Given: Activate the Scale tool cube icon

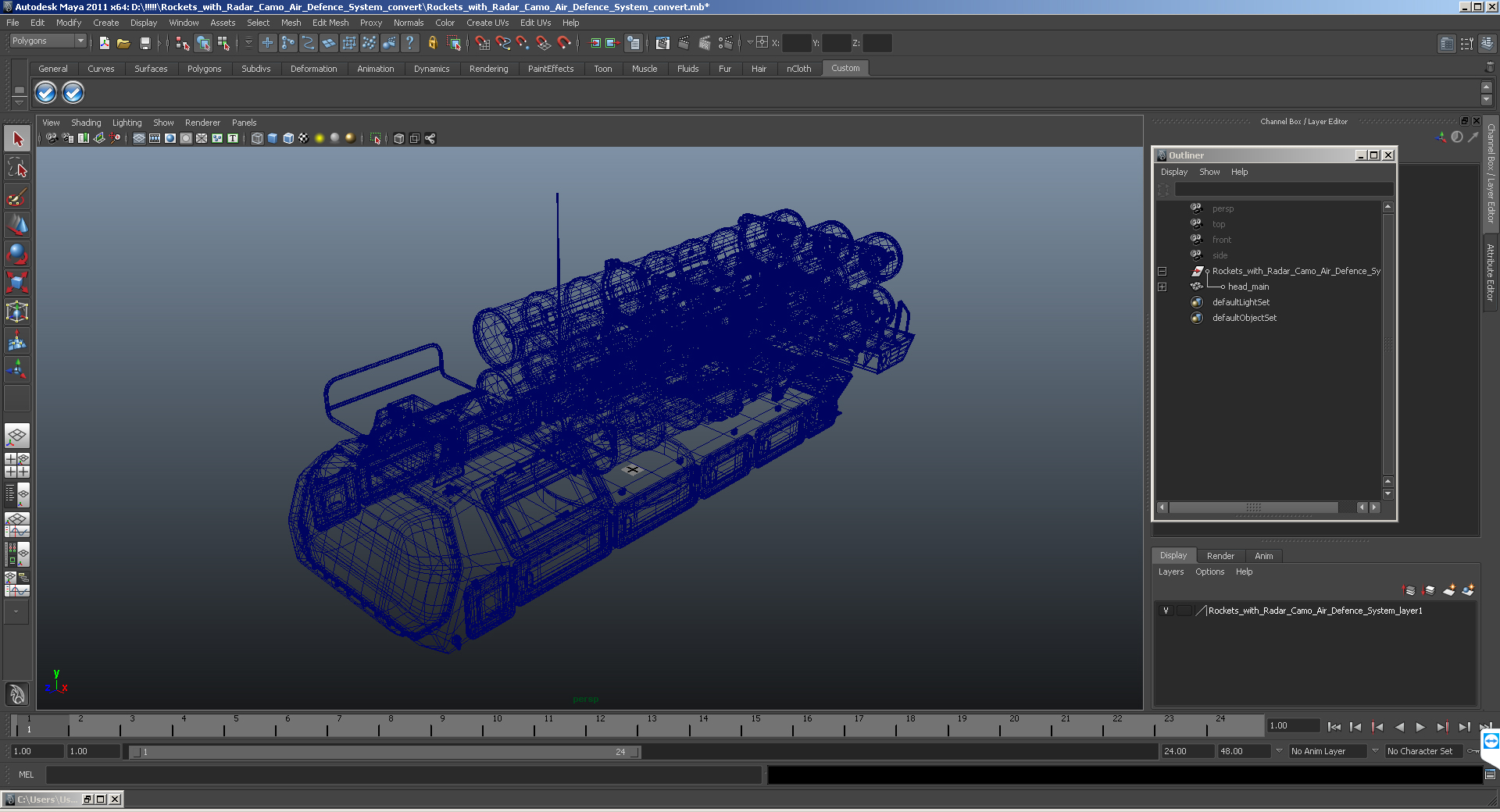Looking at the screenshot, I should [17, 282].
